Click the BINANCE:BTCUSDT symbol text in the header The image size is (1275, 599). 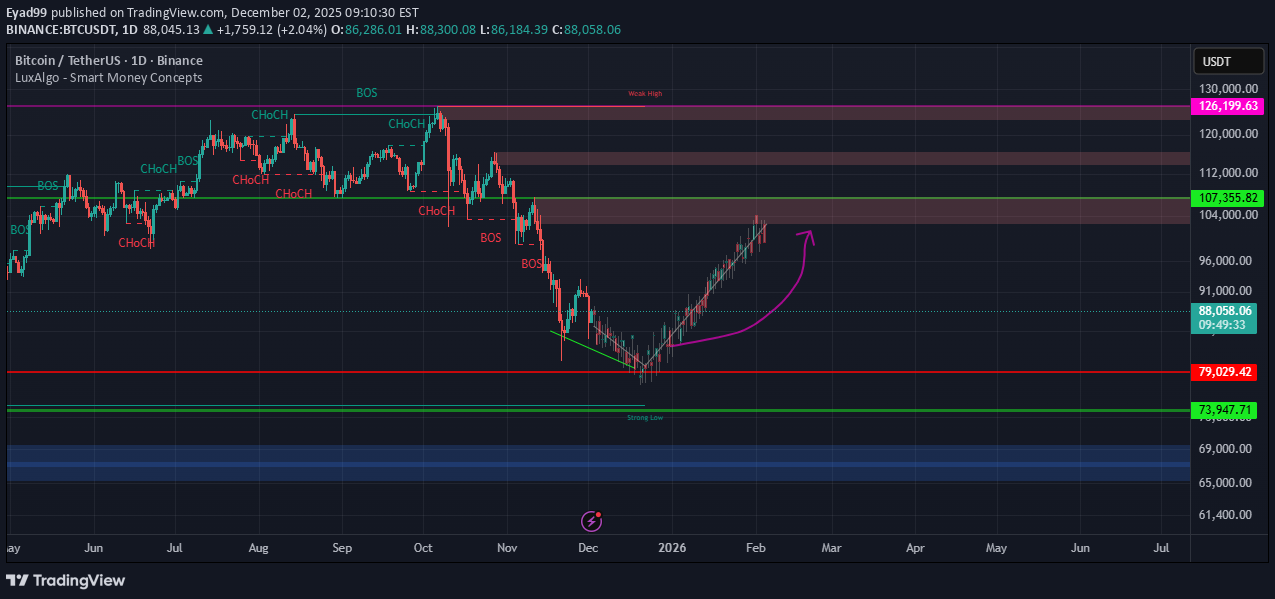coord(62,29)
